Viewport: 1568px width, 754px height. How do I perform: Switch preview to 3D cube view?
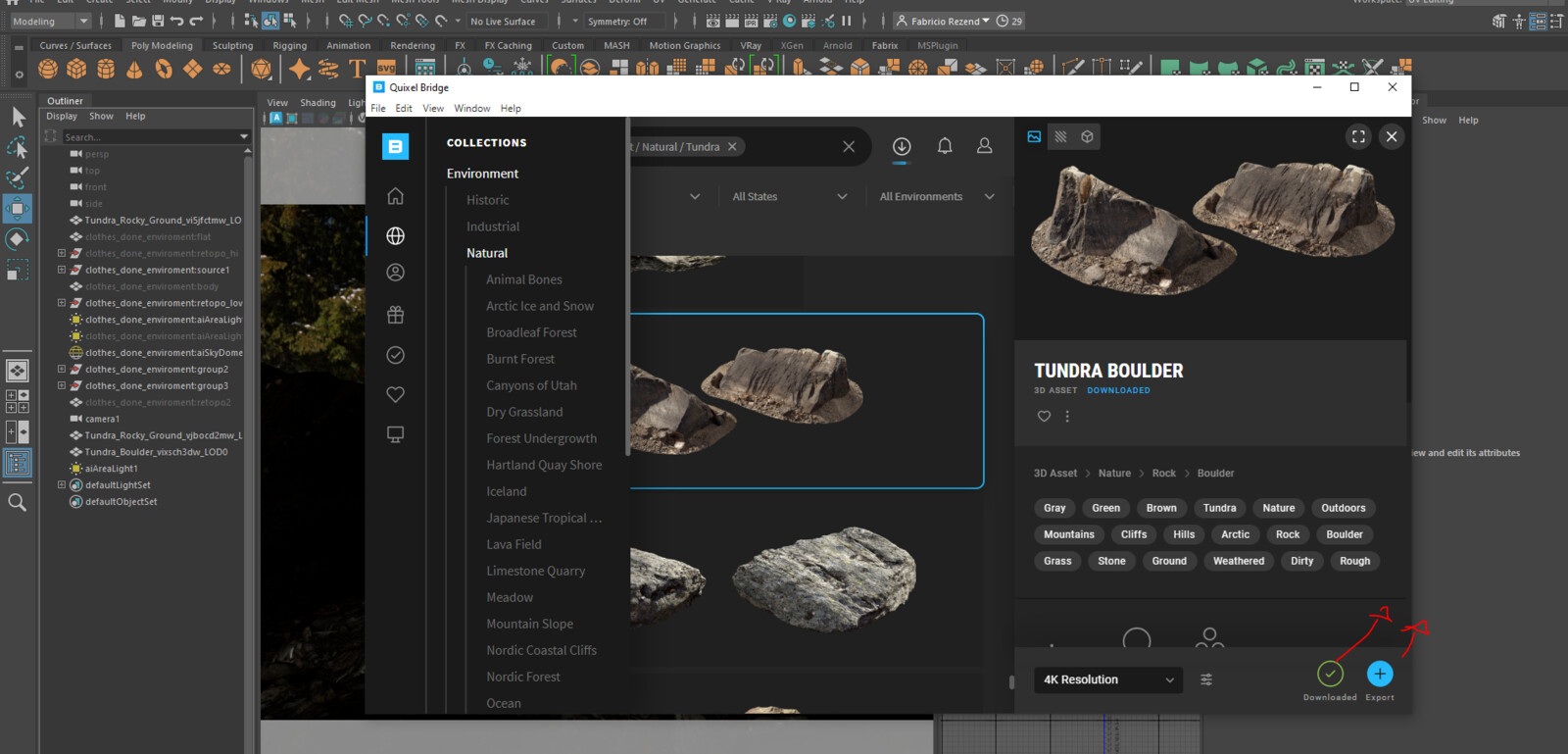click(1087, 137)
